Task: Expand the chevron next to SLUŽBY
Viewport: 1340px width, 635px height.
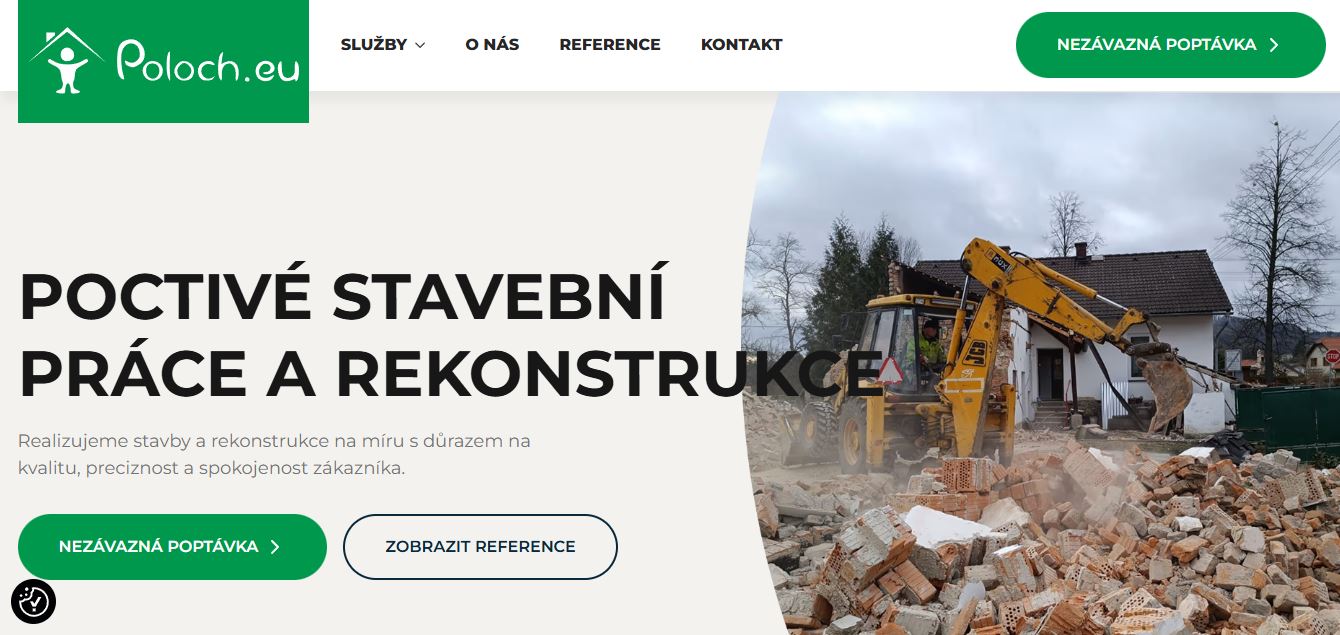Action: (x=420, y=45)
